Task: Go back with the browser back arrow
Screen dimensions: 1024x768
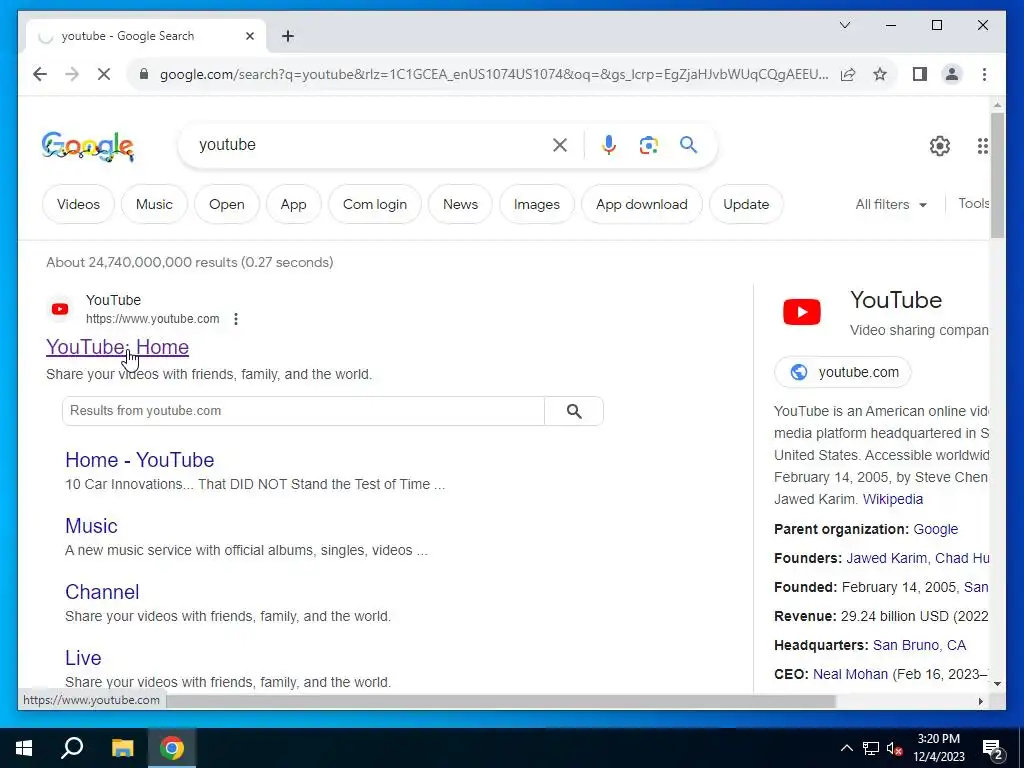Action: (x=40, y=74)
